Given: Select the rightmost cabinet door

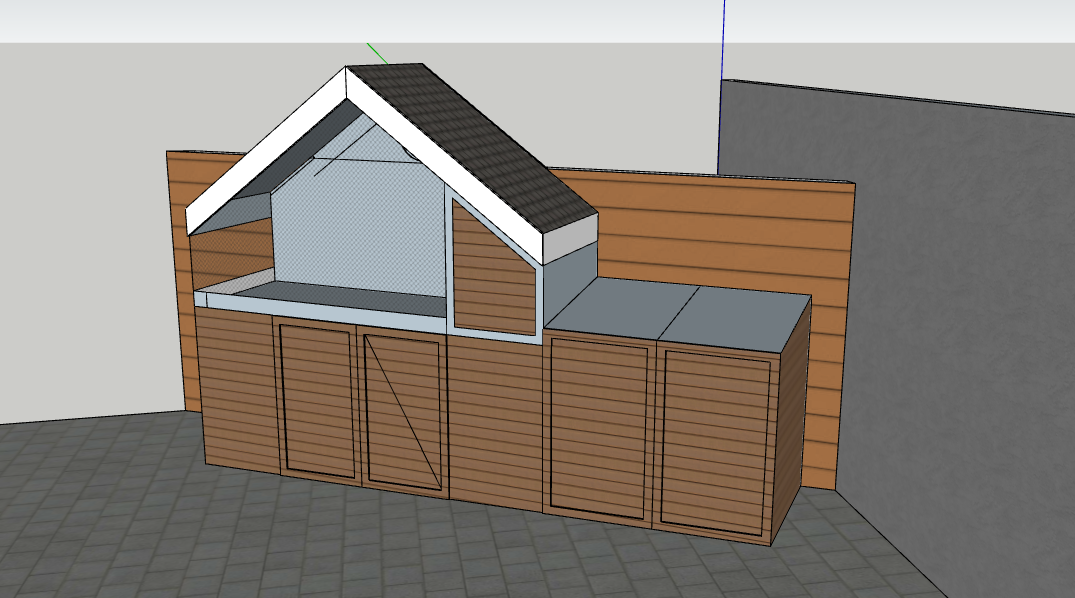Looking at the screenshot, I should (x=715, y=442).
